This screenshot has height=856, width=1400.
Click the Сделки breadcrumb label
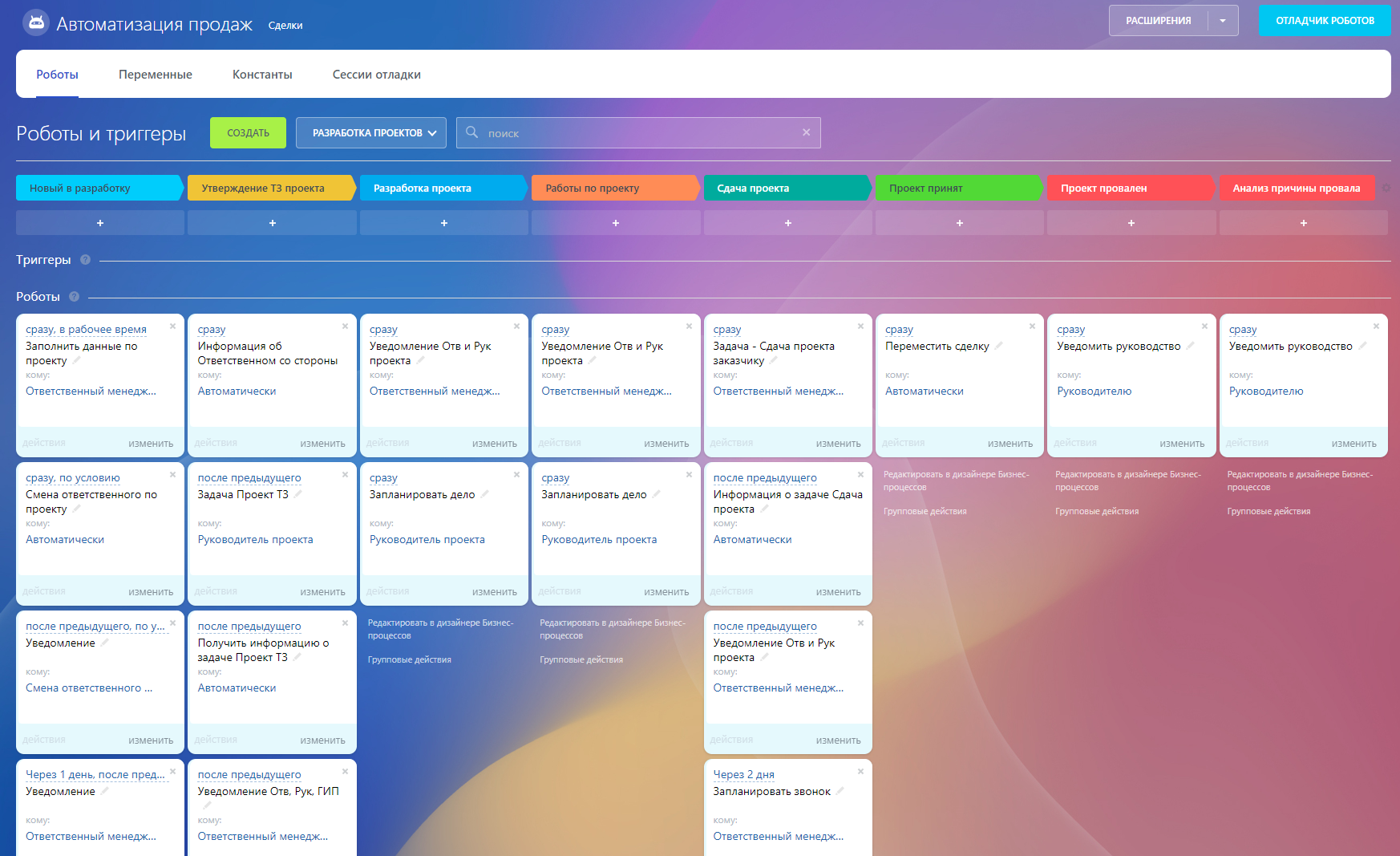[x=285, y=26]
